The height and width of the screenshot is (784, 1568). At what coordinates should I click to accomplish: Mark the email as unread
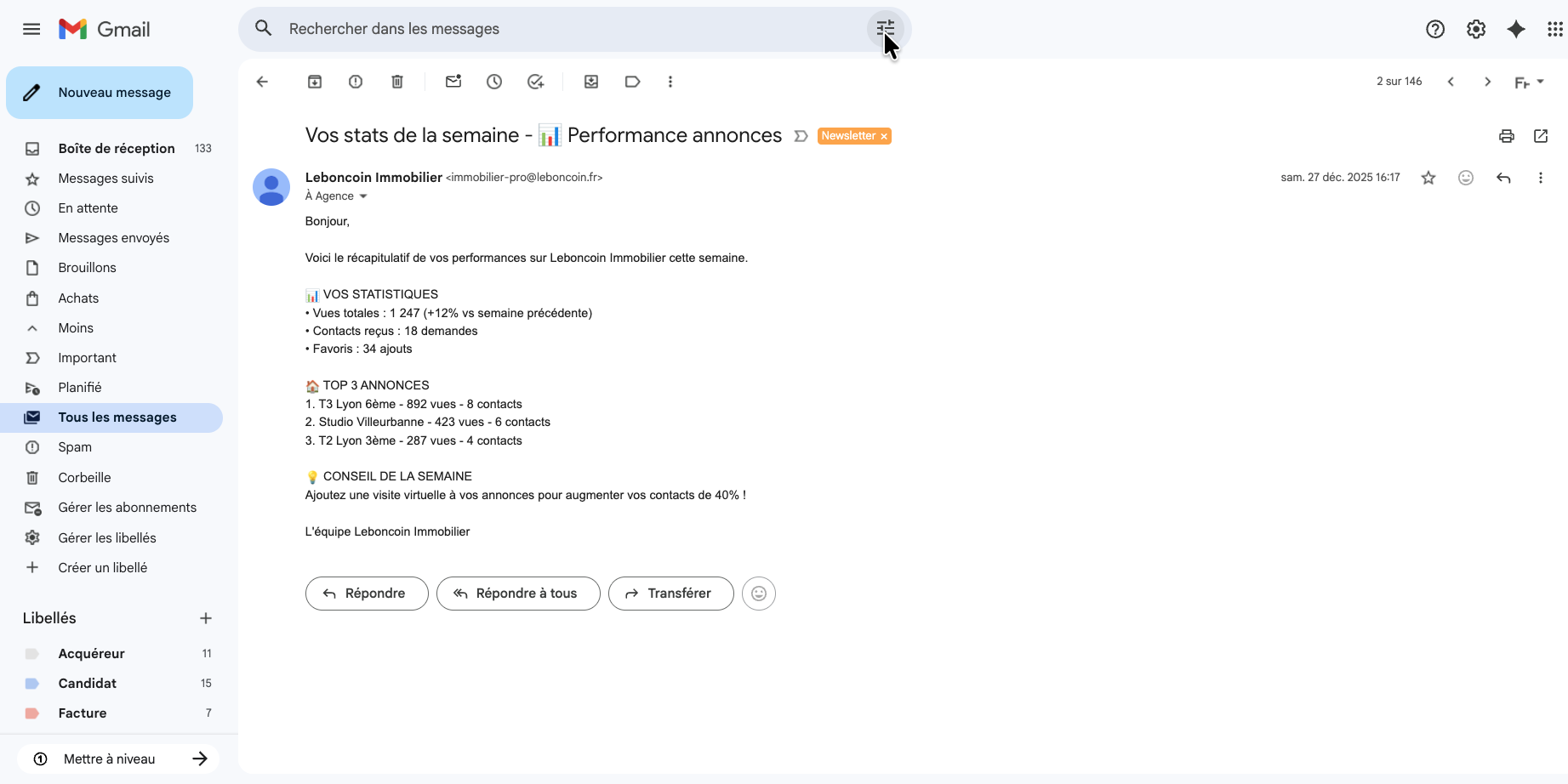coord(453,82)
